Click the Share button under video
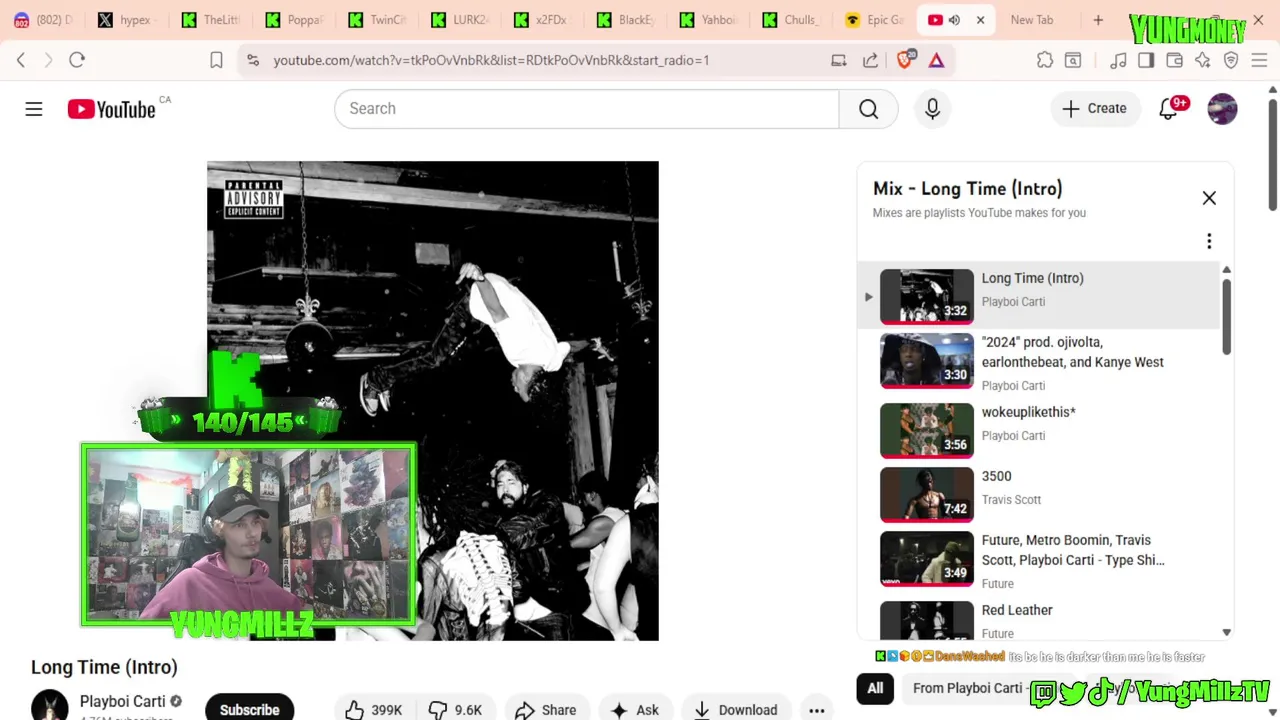1280x720 pixels. 546,709
